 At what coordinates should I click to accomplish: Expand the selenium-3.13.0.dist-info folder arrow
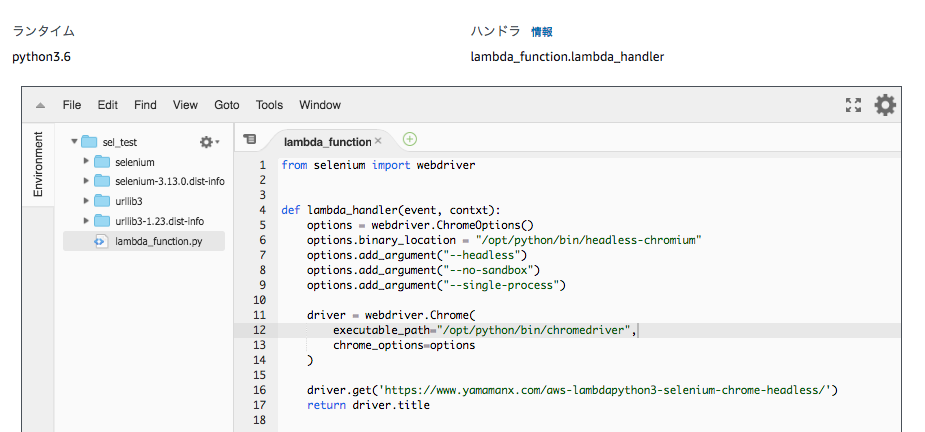pos(87,181)
